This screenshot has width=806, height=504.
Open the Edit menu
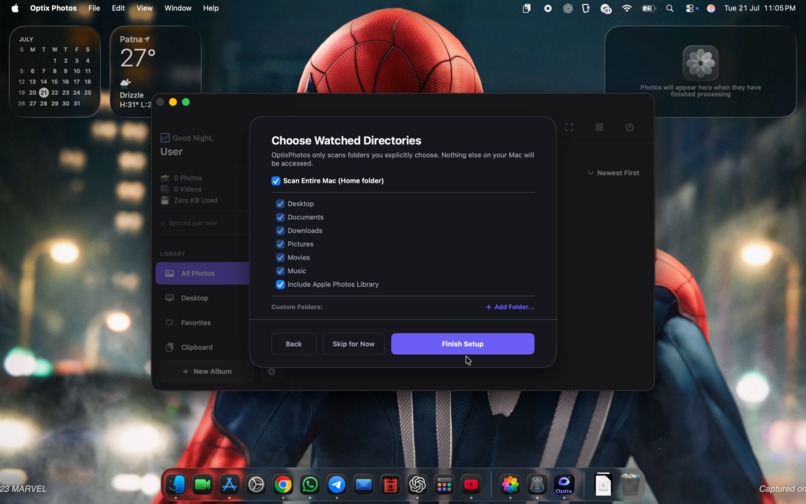[118, 8]
